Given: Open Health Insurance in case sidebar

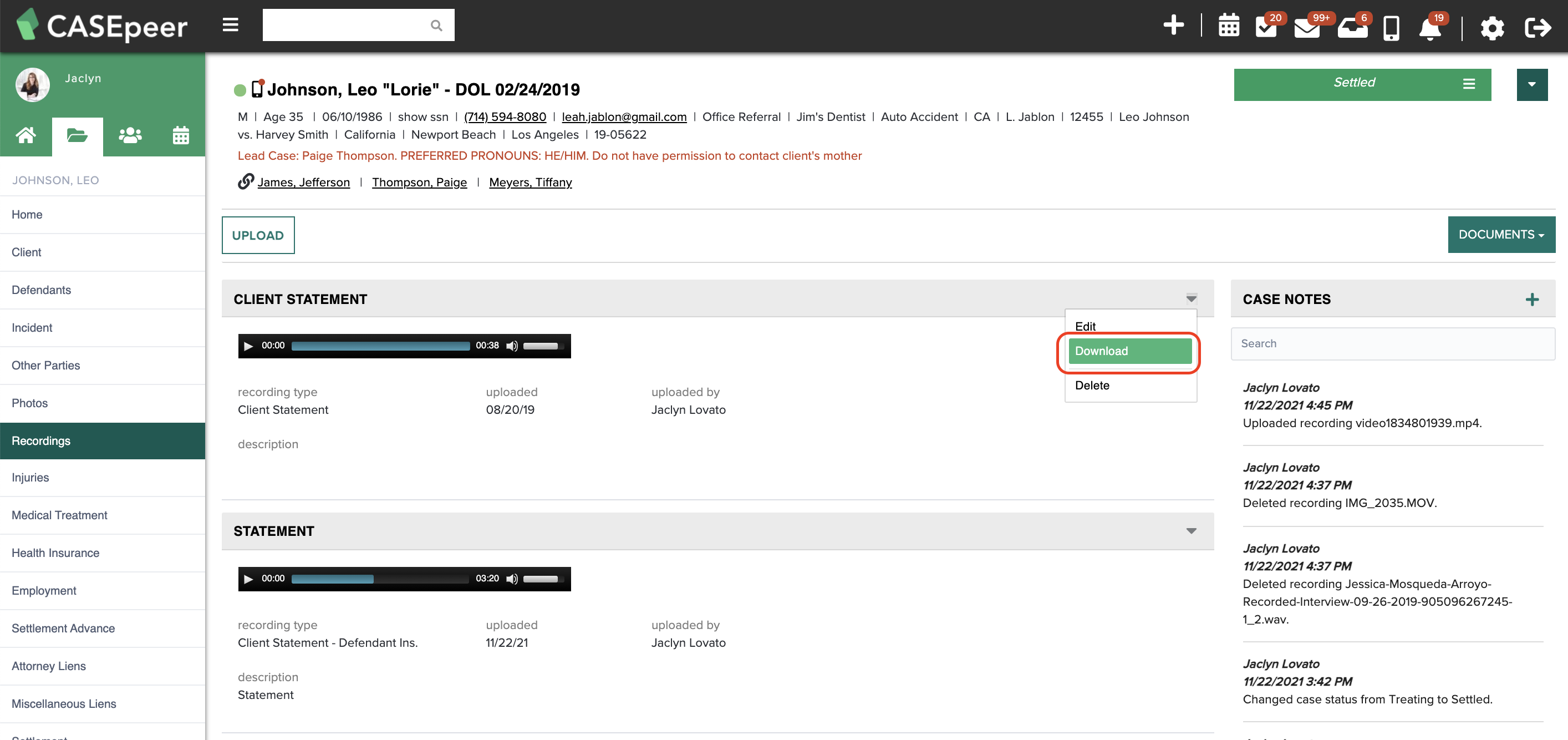Looking at the screenshot, I should [102, 553].
